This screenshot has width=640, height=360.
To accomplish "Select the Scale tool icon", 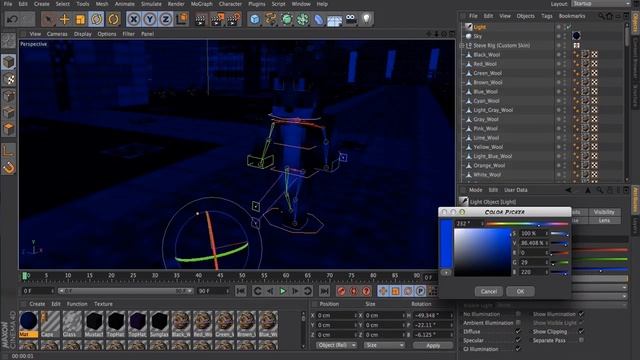I will coord(80,19).
